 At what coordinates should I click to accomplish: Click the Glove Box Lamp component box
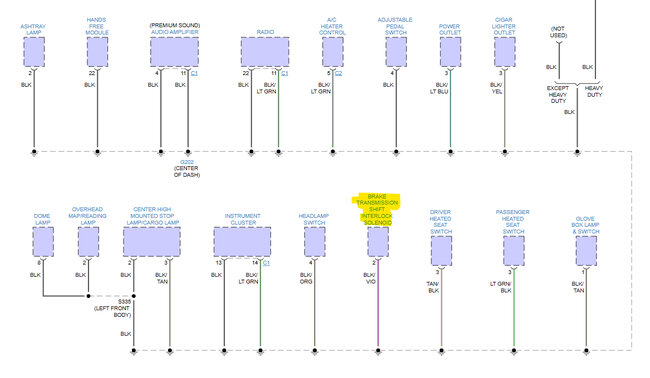586,251
